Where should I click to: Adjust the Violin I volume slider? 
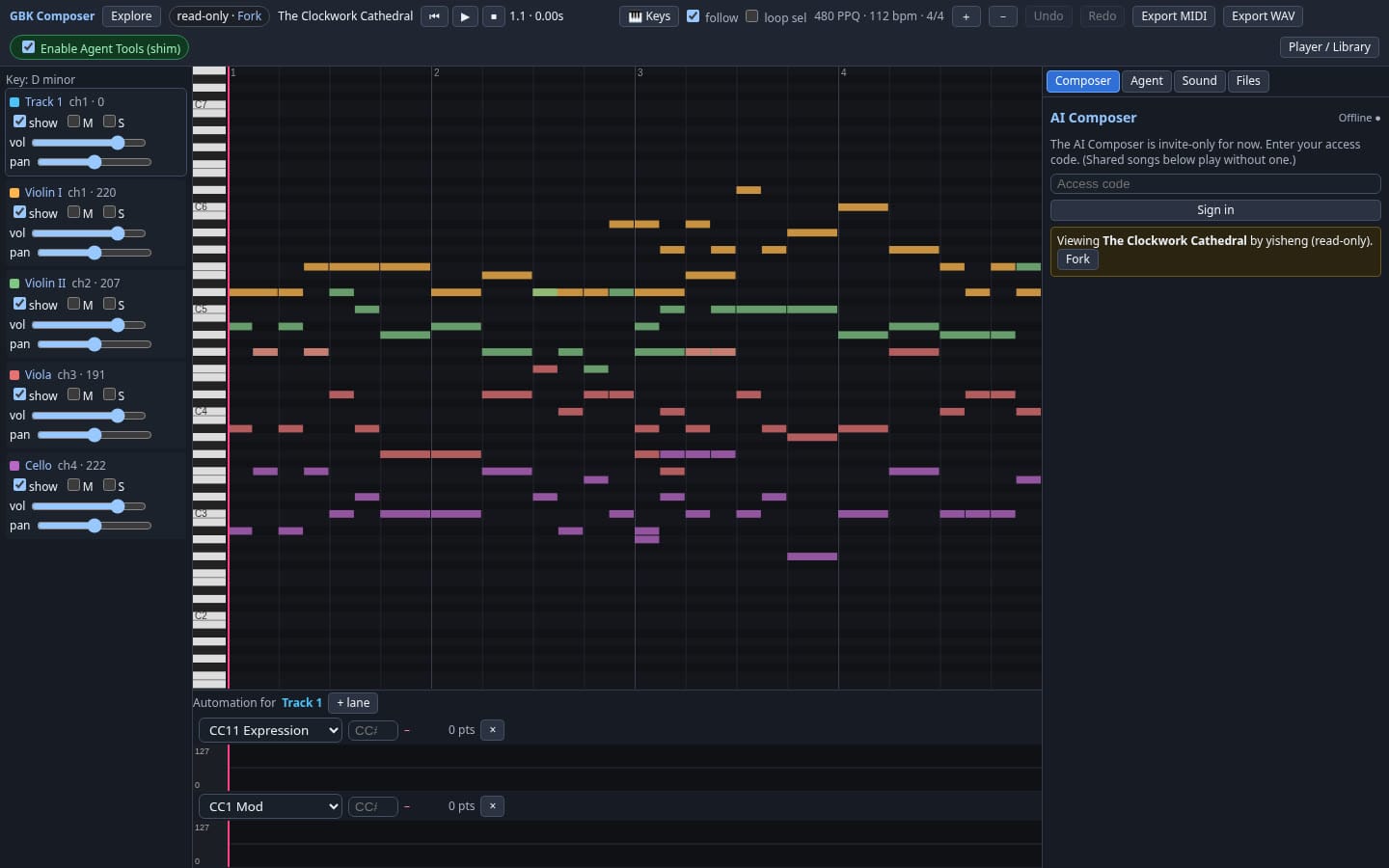point(89,233)
